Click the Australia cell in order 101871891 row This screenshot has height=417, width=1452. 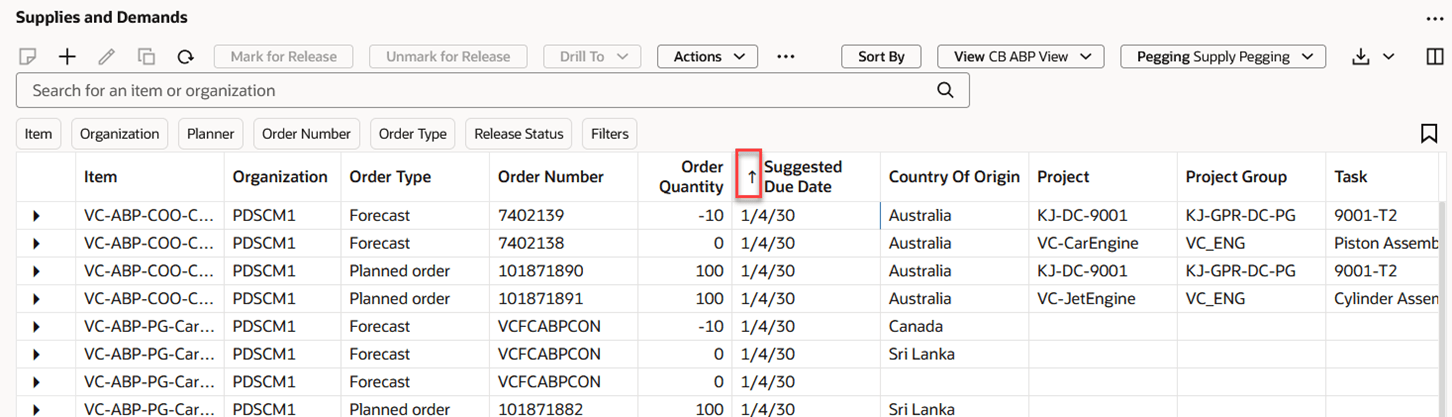pyautogui.click(x=954, y=299)
